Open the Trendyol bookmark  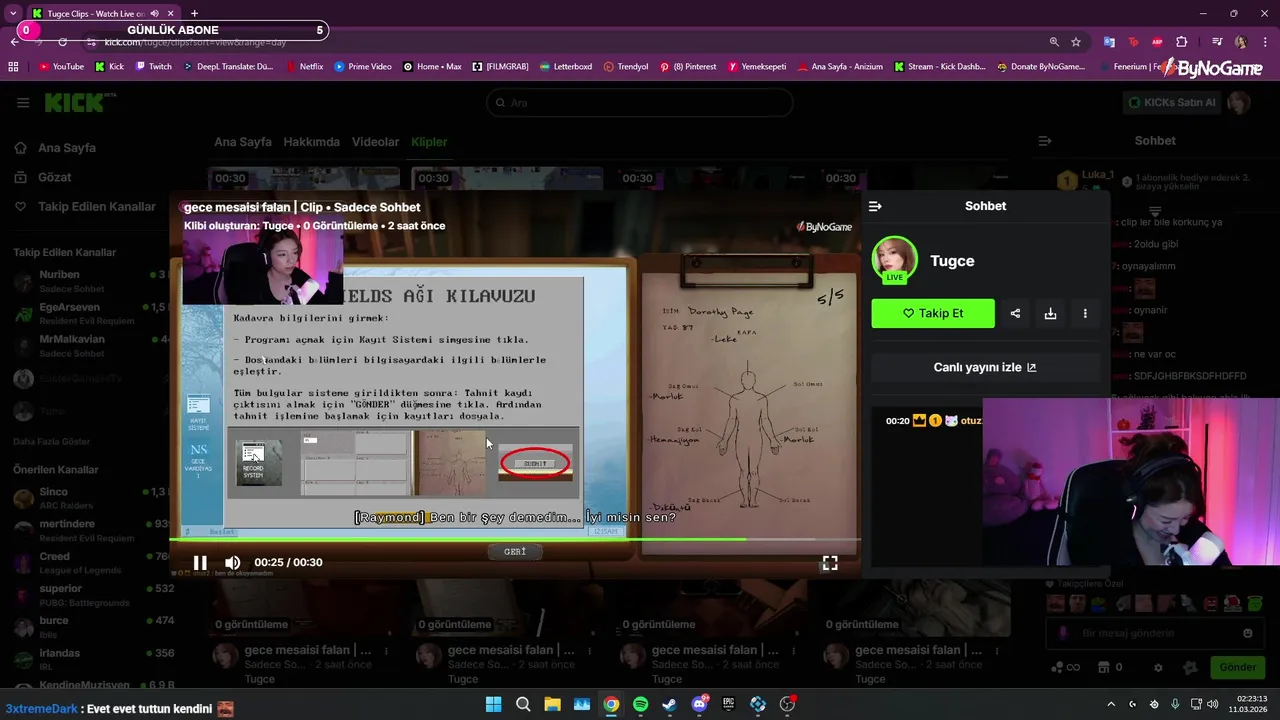pyautogui.click(x=626, y=67)
